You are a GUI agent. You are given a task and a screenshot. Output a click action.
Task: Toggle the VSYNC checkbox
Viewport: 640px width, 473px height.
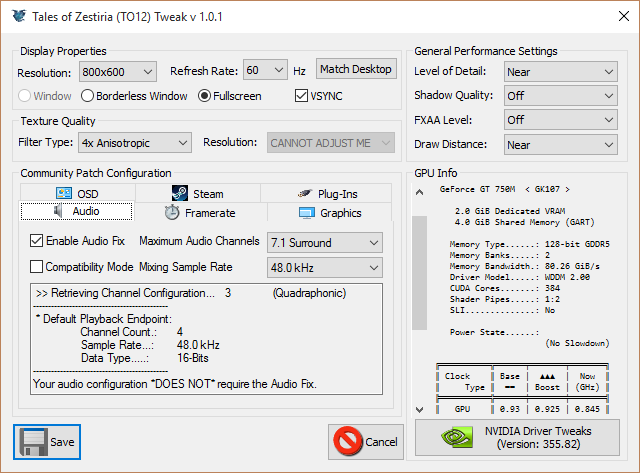pyautogui.click(x=301, y=96)
